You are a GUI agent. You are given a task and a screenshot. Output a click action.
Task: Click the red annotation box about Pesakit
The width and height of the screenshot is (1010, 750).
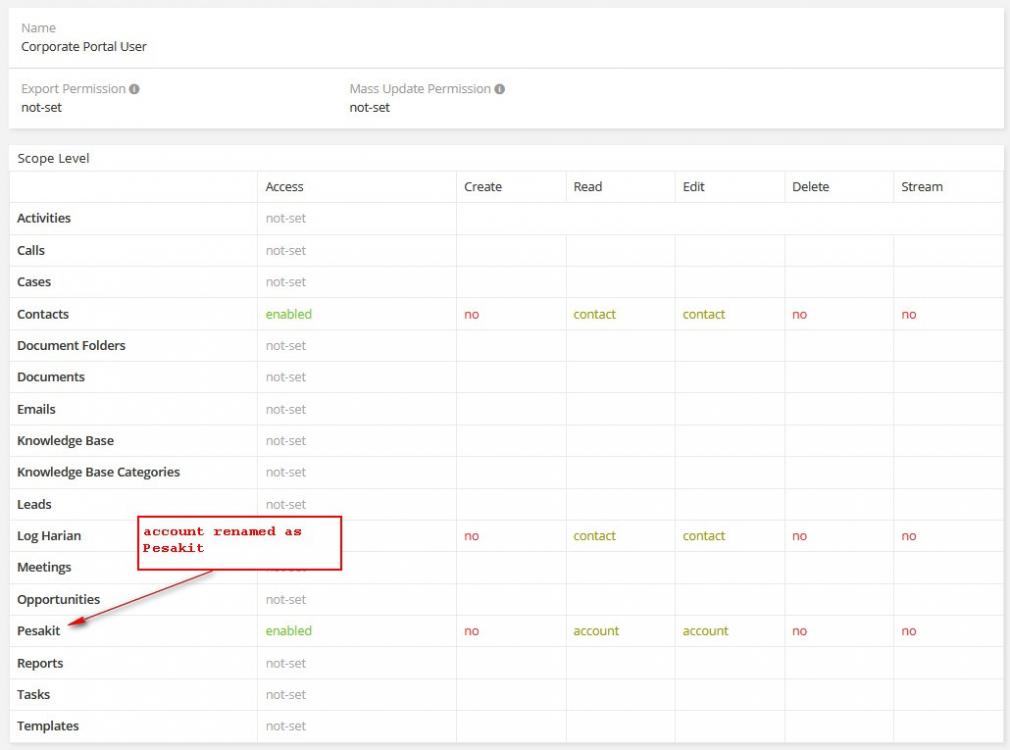239,543
